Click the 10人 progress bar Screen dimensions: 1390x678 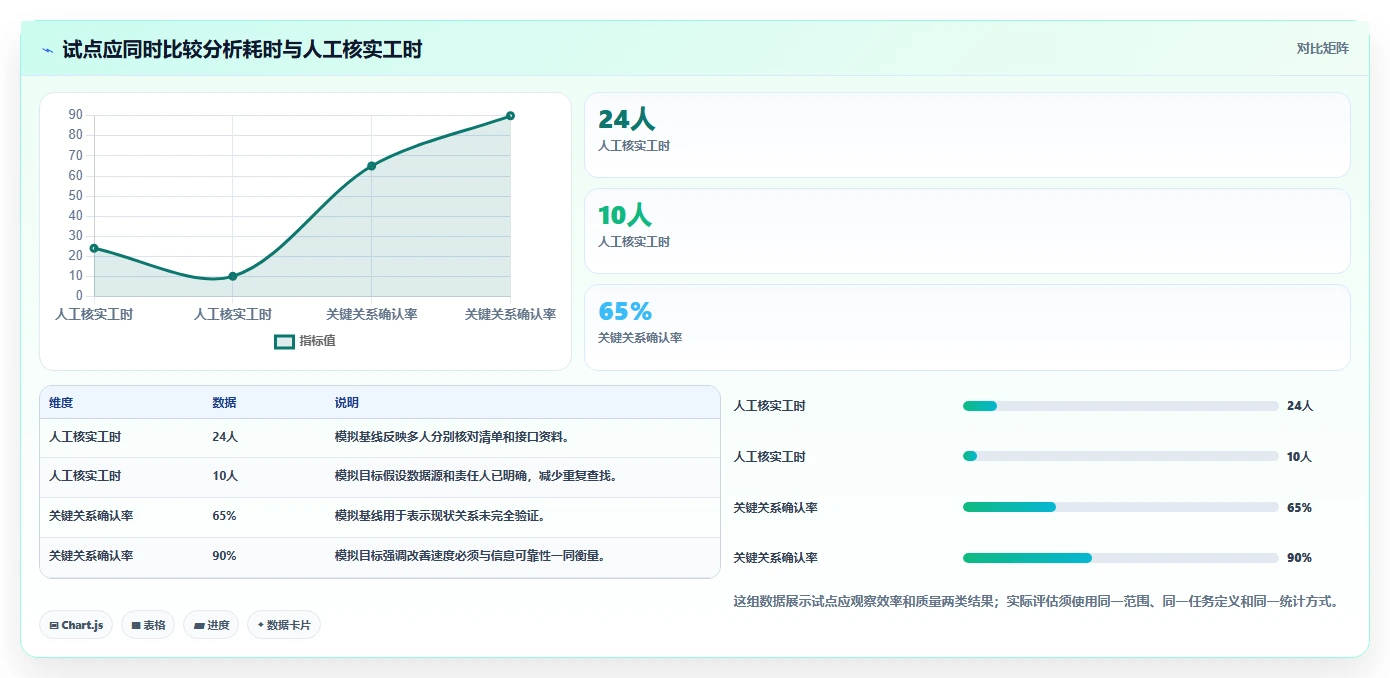tap(1120, 456)
